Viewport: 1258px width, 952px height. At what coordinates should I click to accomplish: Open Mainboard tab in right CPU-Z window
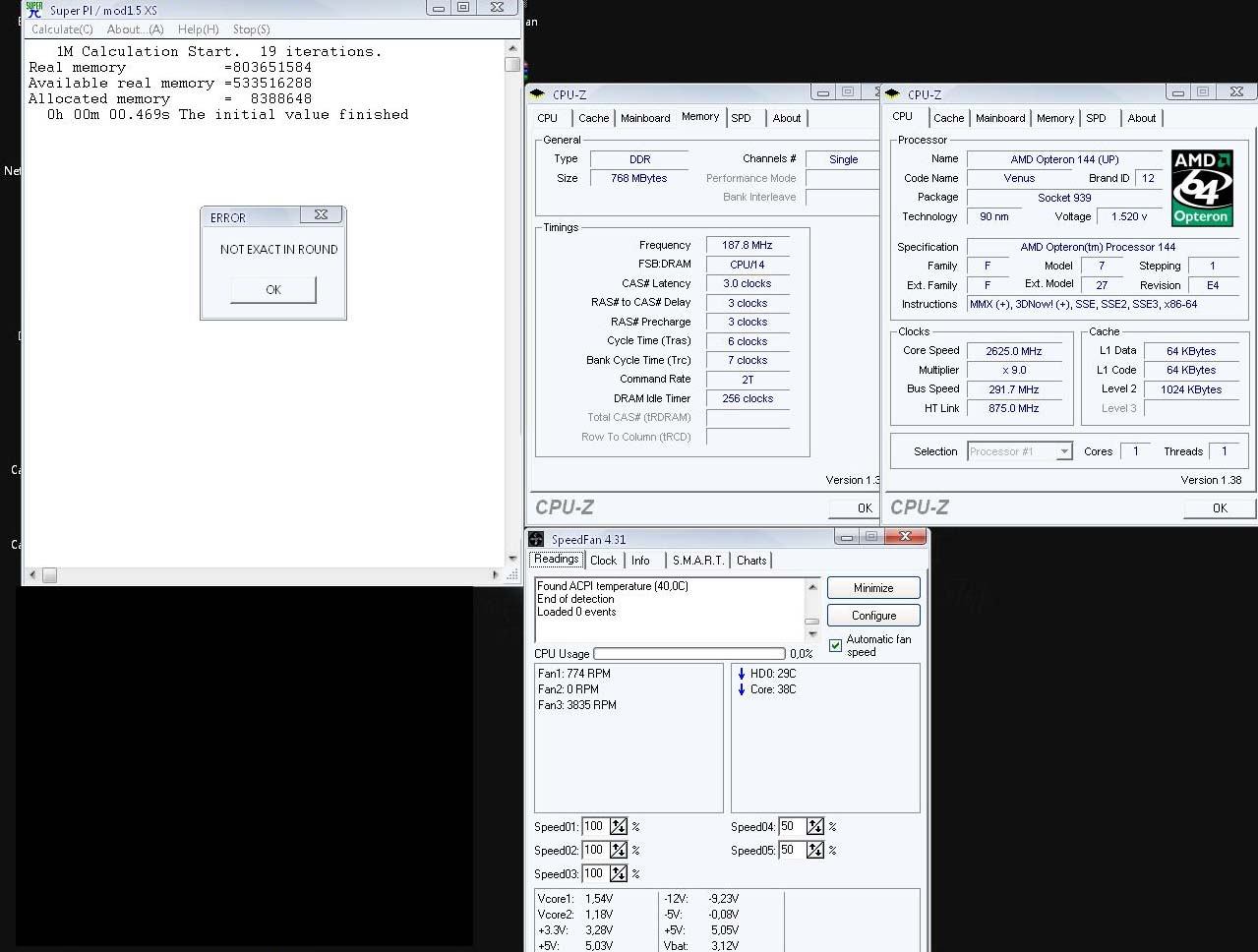click(x=1000, y=118)
